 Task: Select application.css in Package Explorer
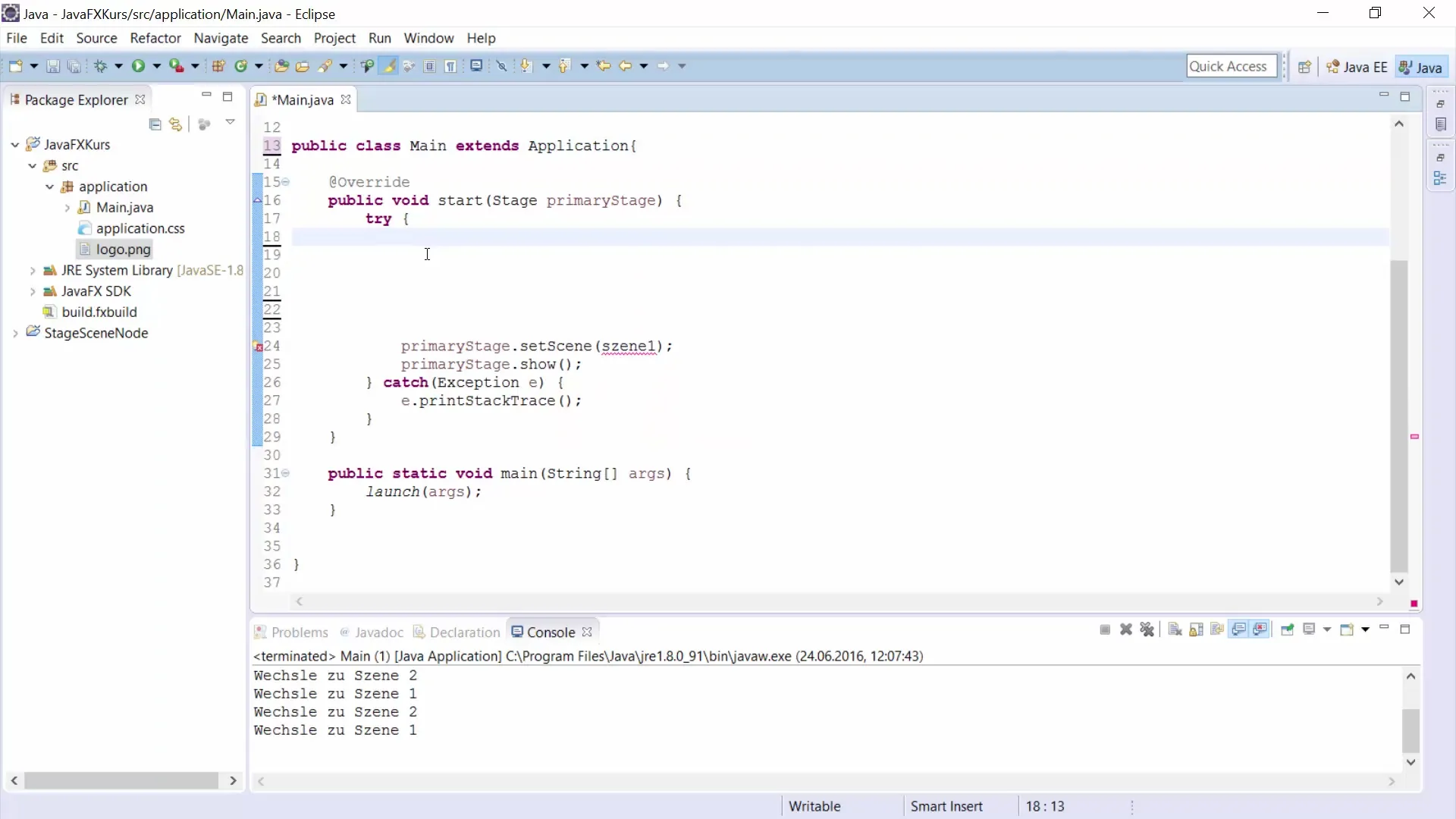click(140, 228)
